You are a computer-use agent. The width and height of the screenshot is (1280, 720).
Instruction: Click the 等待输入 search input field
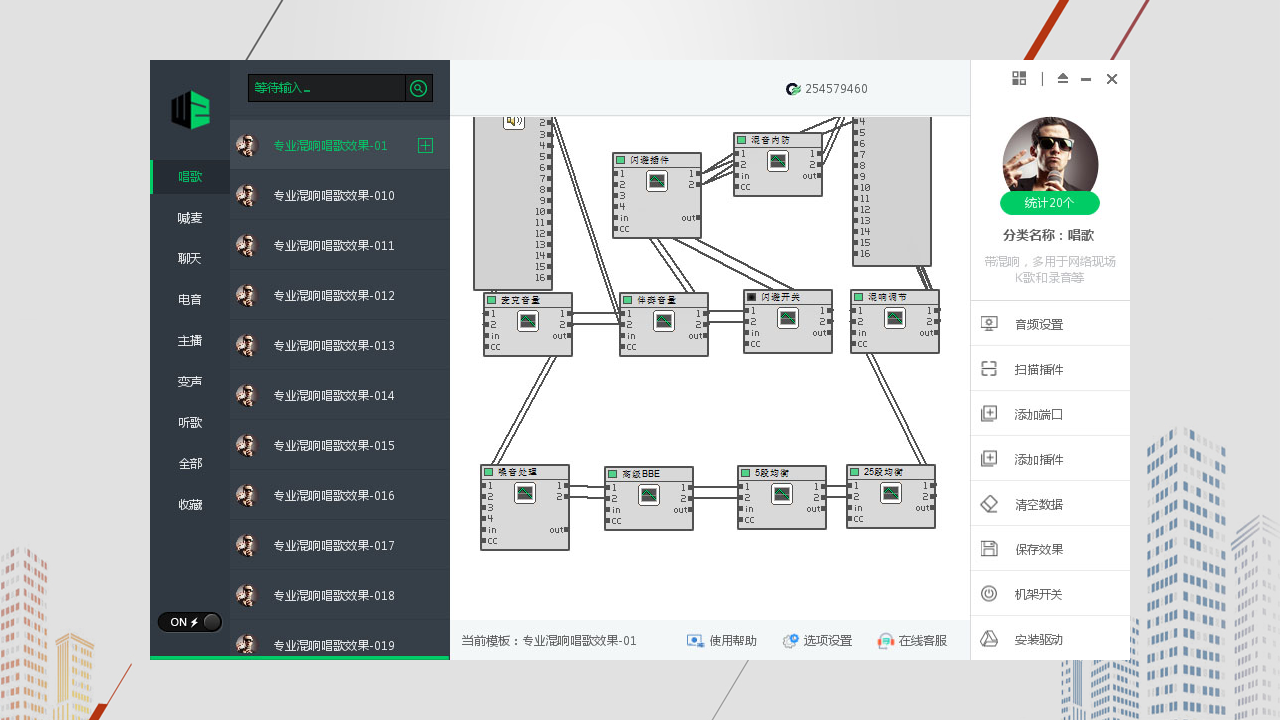(x=325, y=88)
